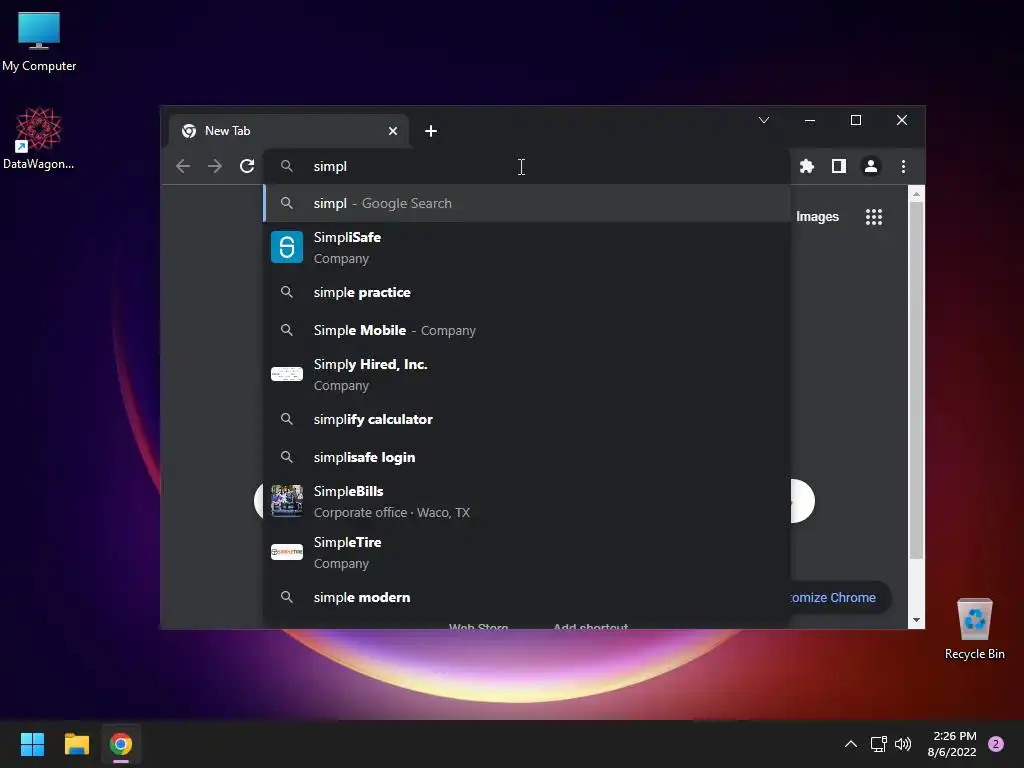Select the Recycle Bin desktop icon

click(974, 629)
